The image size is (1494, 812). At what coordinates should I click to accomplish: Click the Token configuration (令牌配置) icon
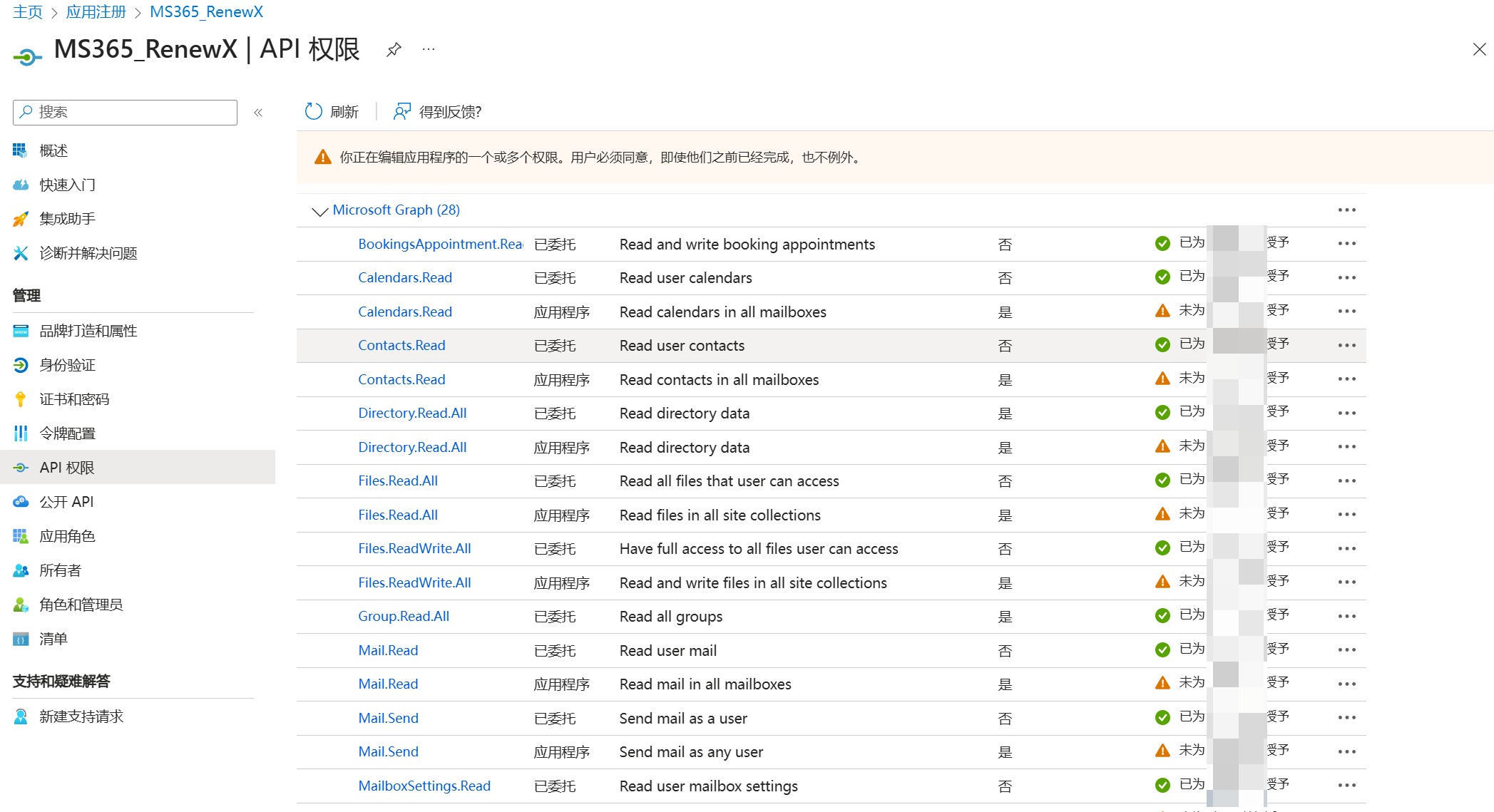coord(21,433)
